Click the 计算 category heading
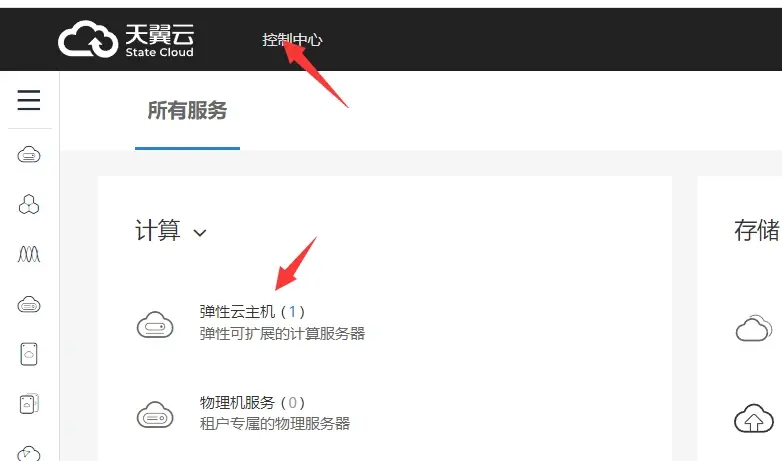782x461 pixels. (x=158, y=230)
